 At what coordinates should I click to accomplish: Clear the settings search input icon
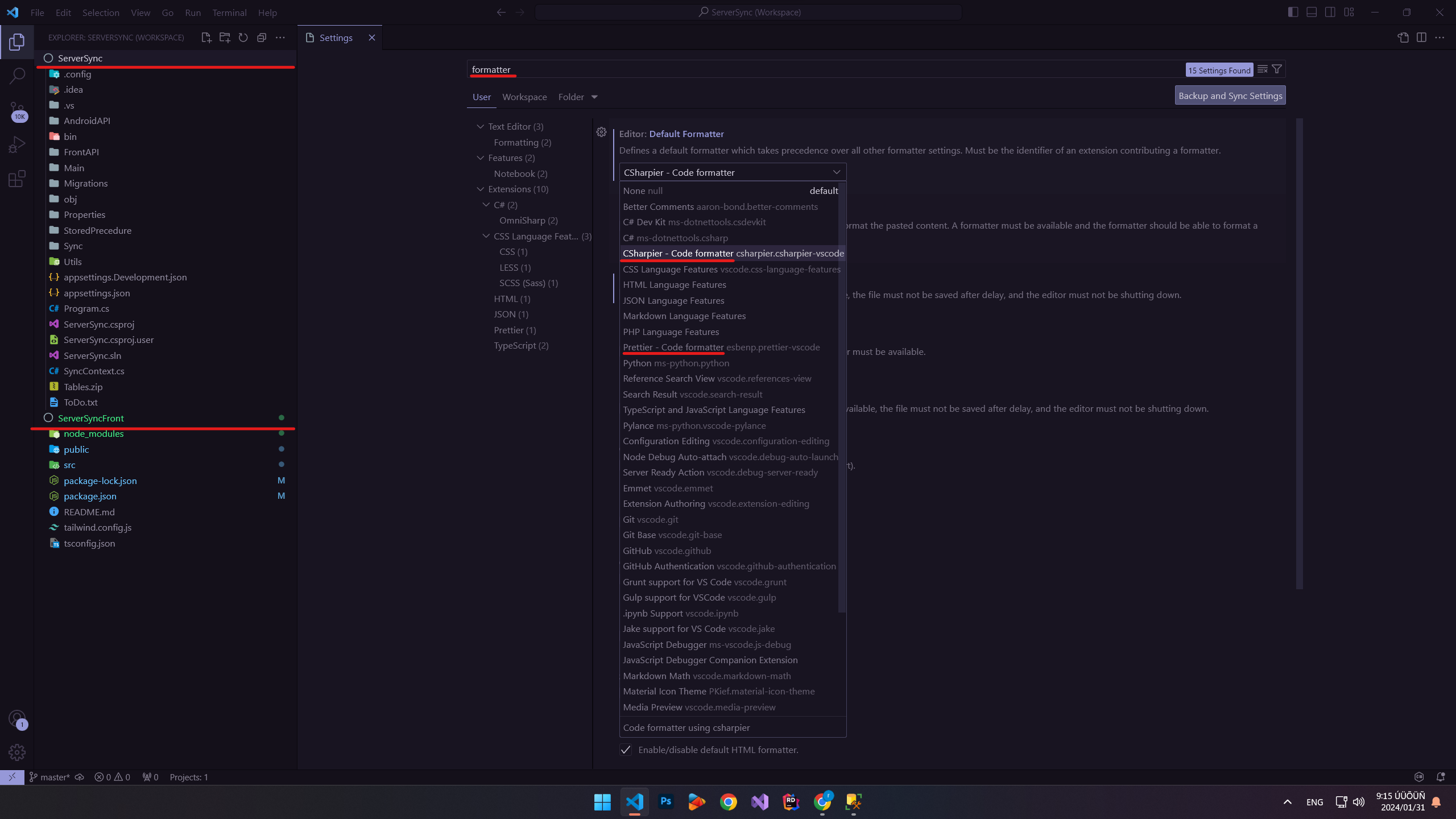[x=1262, y=69]
